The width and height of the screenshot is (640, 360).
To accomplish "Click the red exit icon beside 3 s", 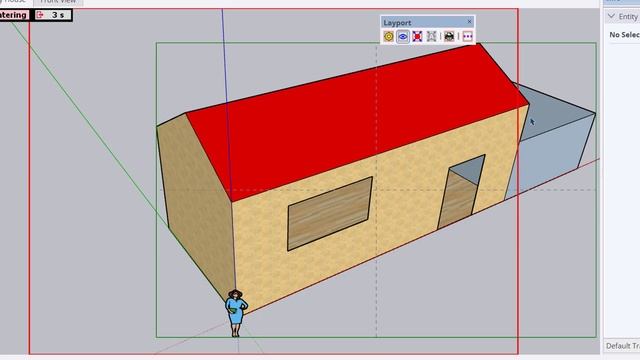I will click(x=40, y=15).
